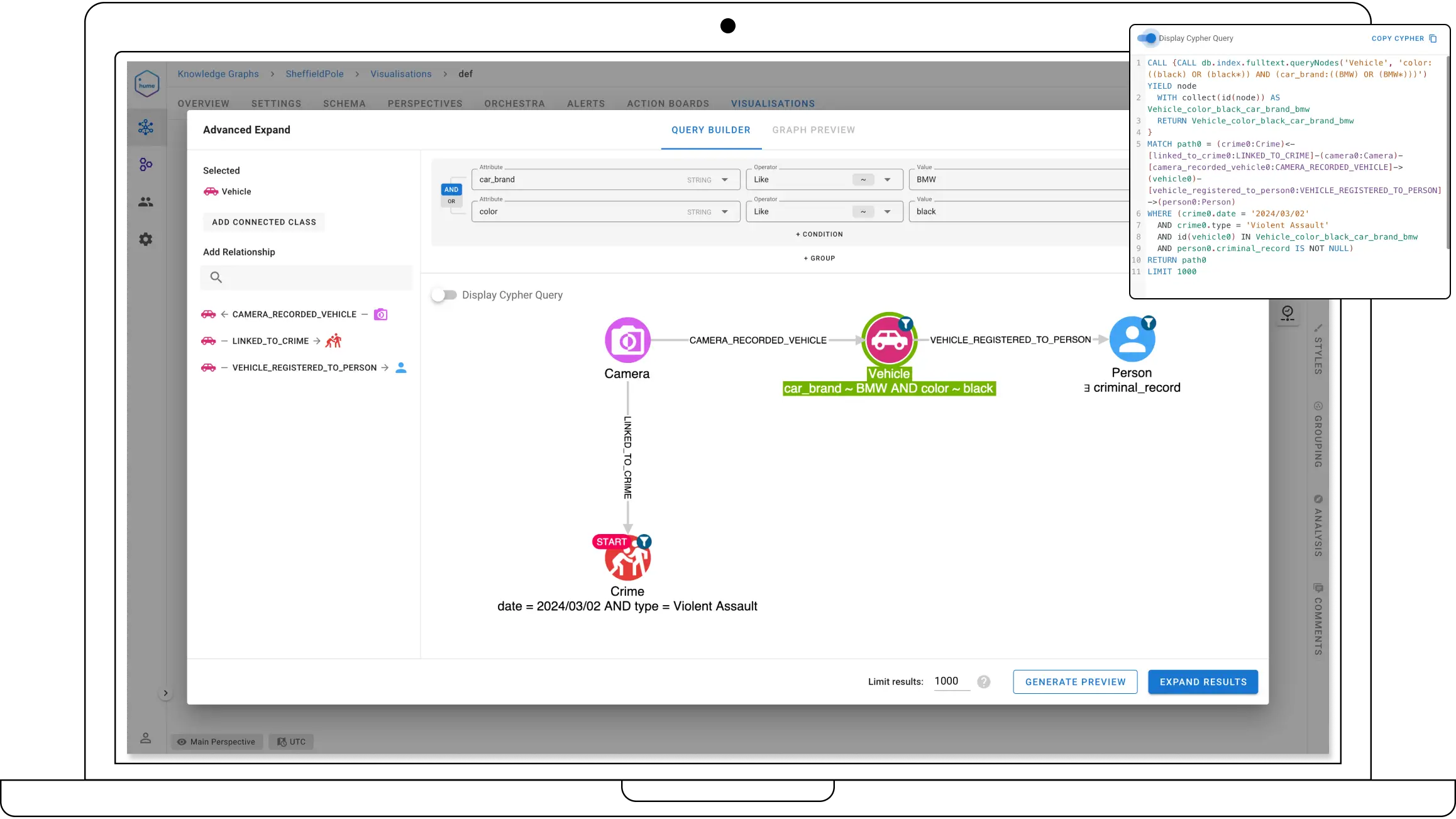Click the filter badge on the Vehicle node
The width and height of the screenshot is (1456, 819).
pos(905,323)
